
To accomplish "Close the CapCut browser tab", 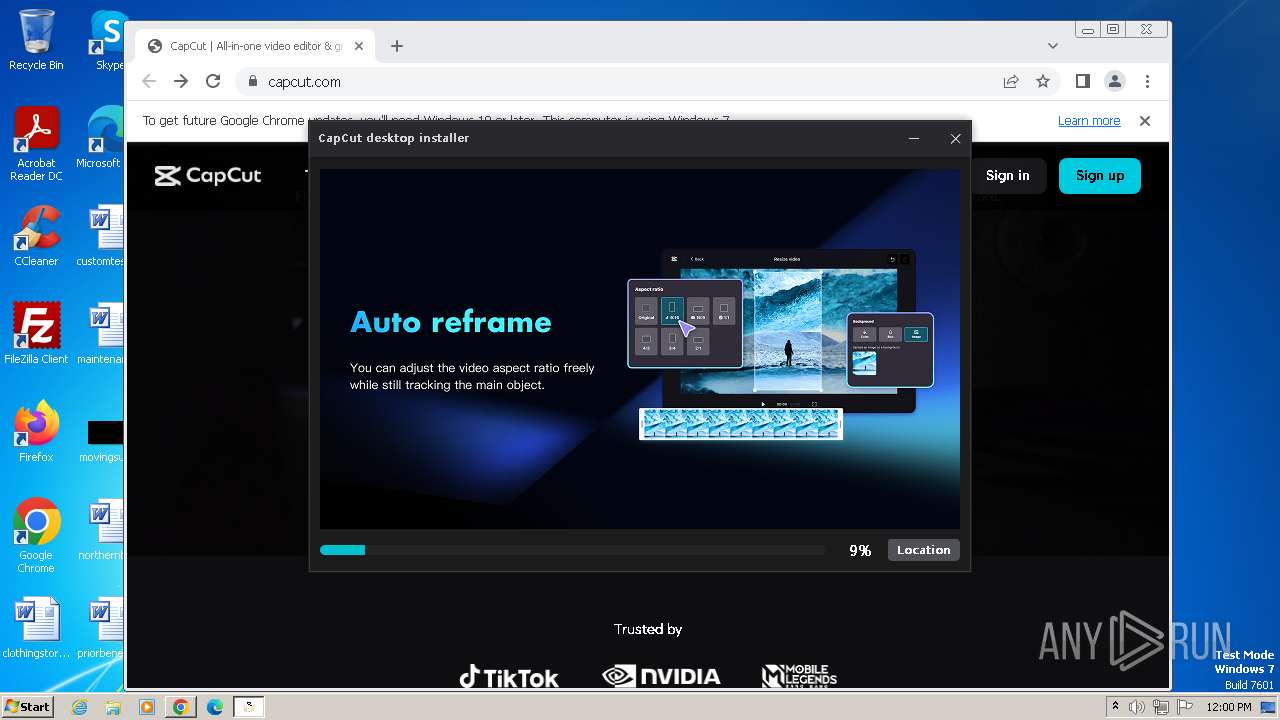I will (360, 46).
